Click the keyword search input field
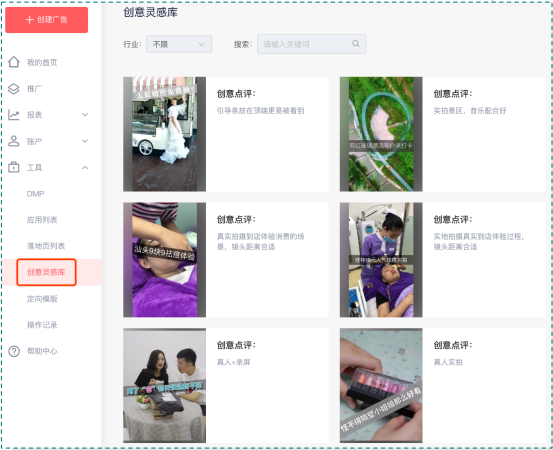 pos(312,44)
